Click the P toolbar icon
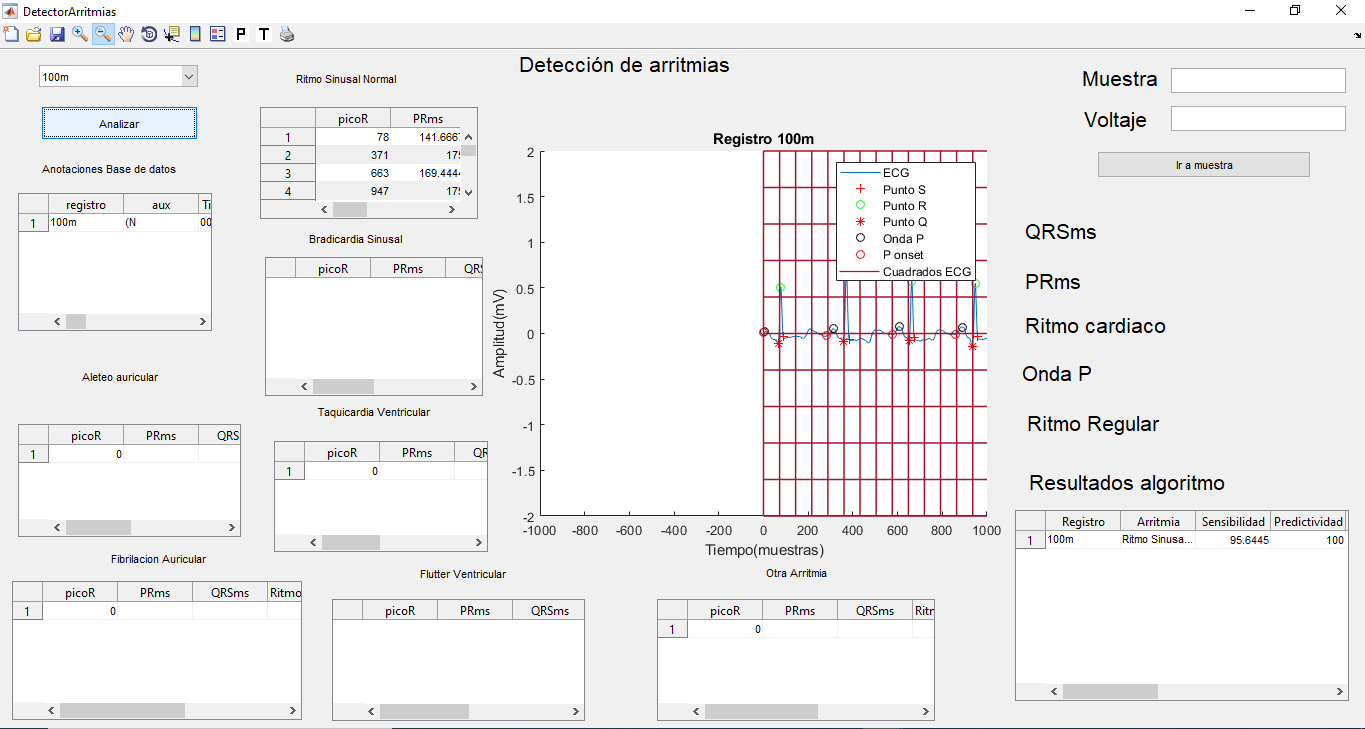This screenshot has height=729, width=1365. (241, 34)
